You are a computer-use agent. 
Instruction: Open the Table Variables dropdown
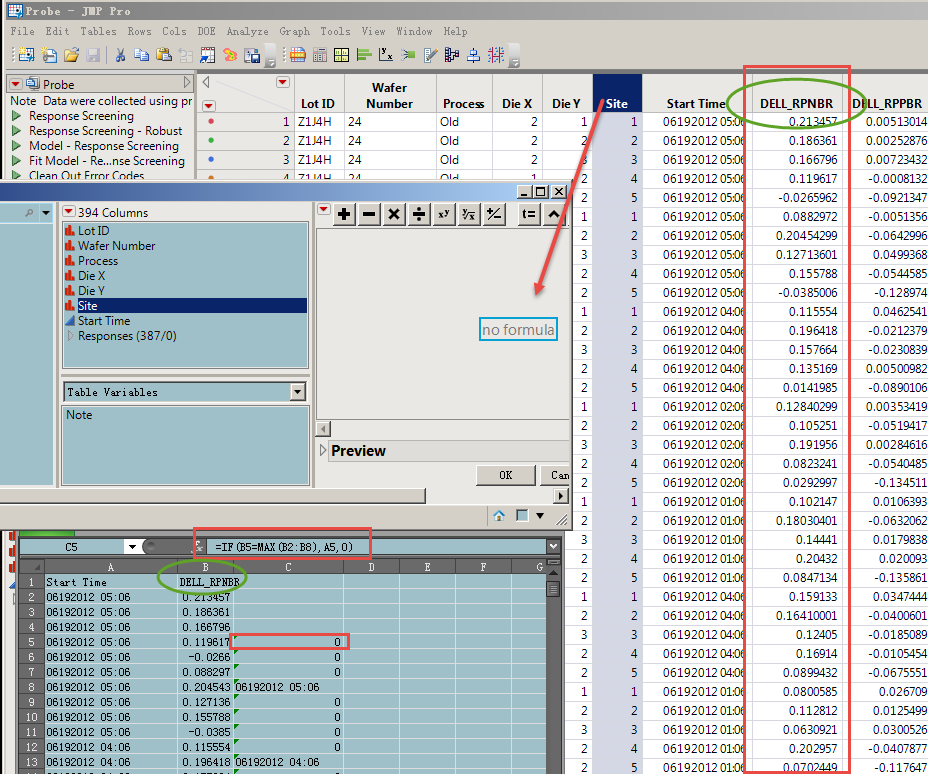tap(297, 392)
